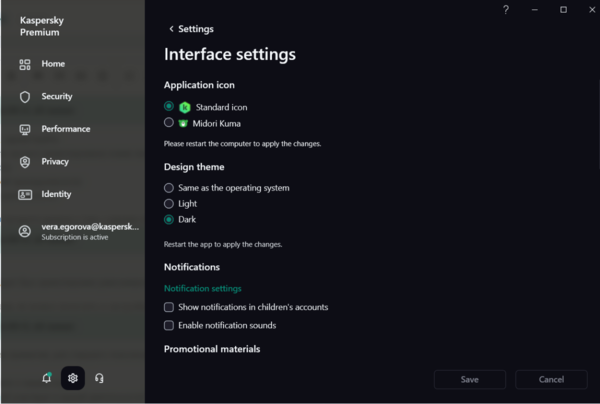The image size is (600, 404).
Task: Open the notifications bell icon
Action: tap(46, 378)
